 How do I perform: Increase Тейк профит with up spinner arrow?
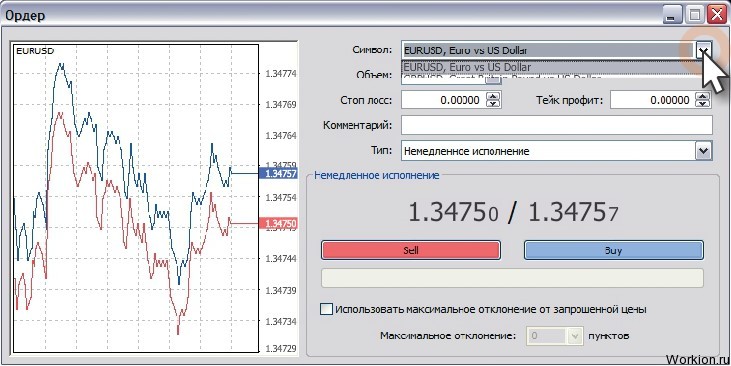pyautogui.click(x=702, y=96)
